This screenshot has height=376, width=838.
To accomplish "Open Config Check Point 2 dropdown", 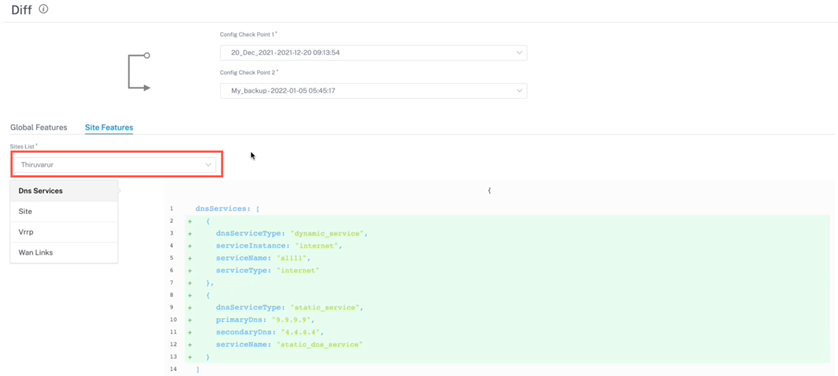I will tap(374, 91).
